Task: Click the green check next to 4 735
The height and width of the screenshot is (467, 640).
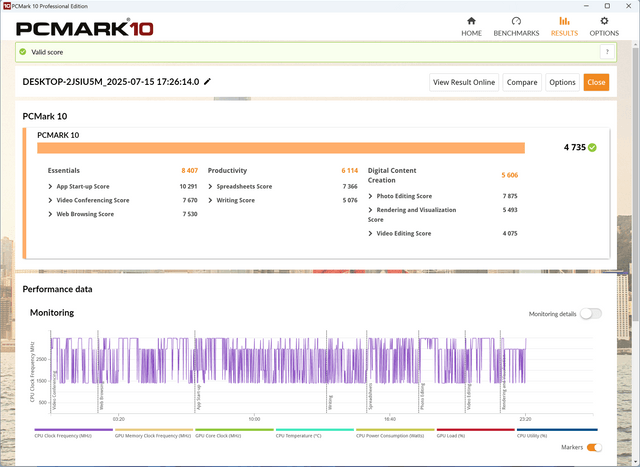Action: pyautogui.click(x=592, y=147)
